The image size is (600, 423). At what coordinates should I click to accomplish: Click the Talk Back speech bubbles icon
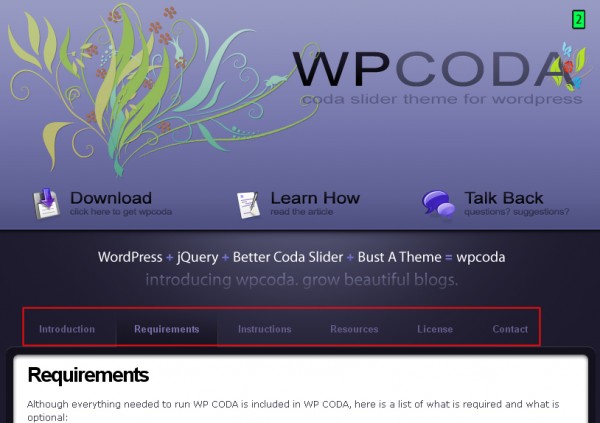(x=439, y=203)
